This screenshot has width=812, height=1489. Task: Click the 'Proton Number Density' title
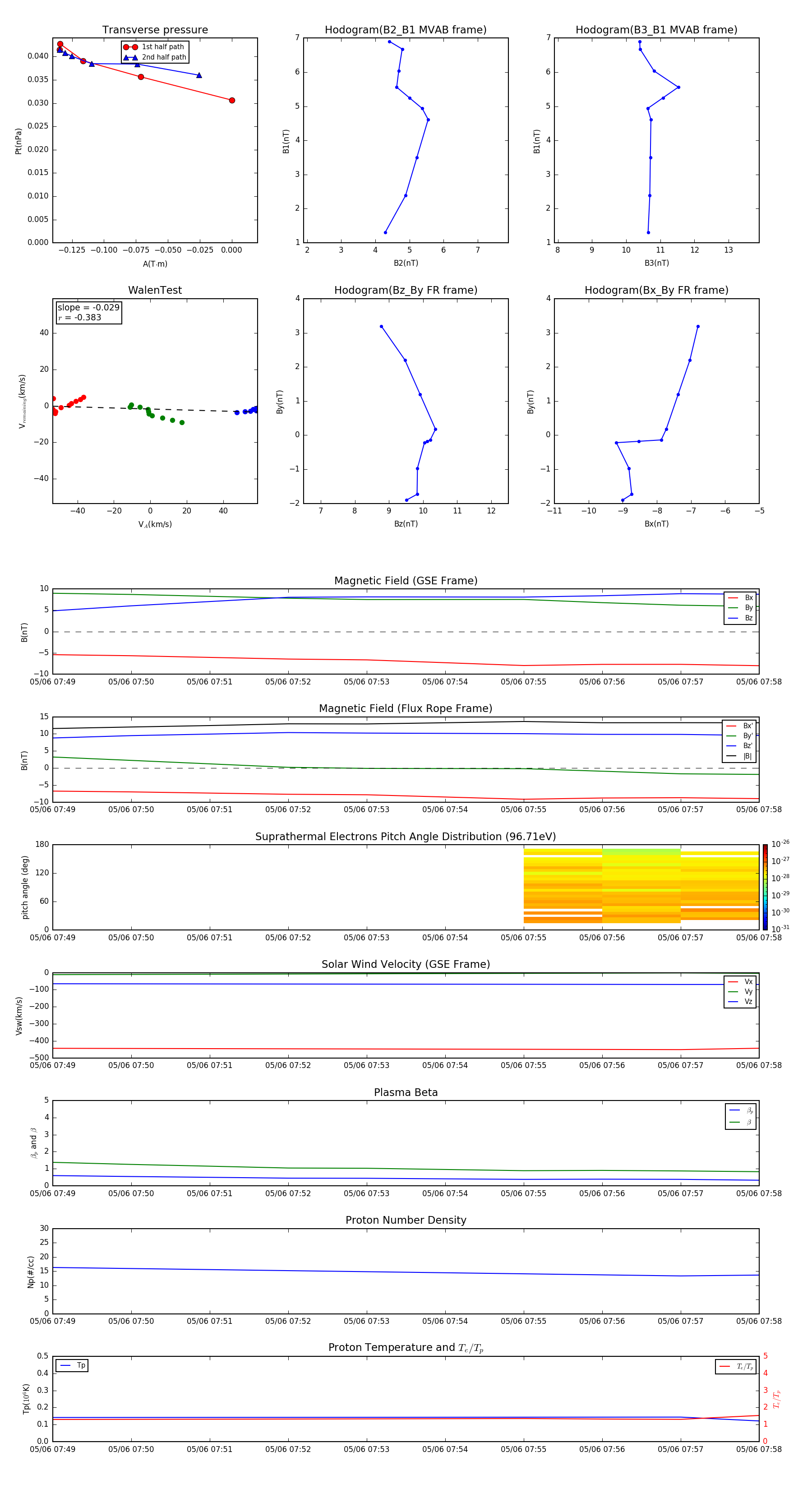coord(406,1220)
